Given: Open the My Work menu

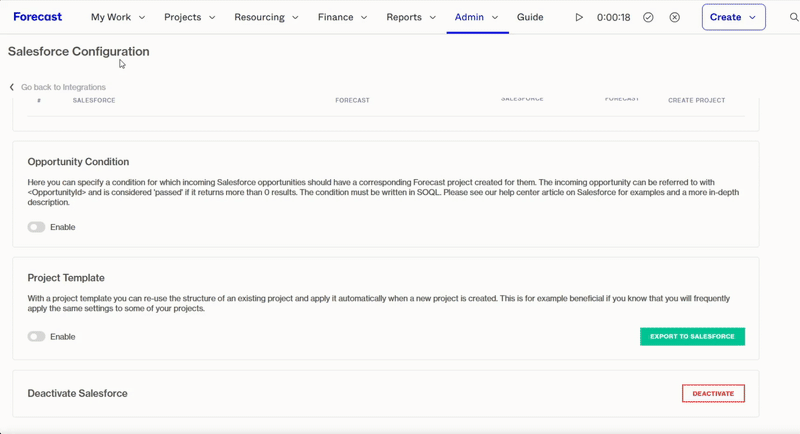Looking at the screenshot, I should tap(118, 17).
